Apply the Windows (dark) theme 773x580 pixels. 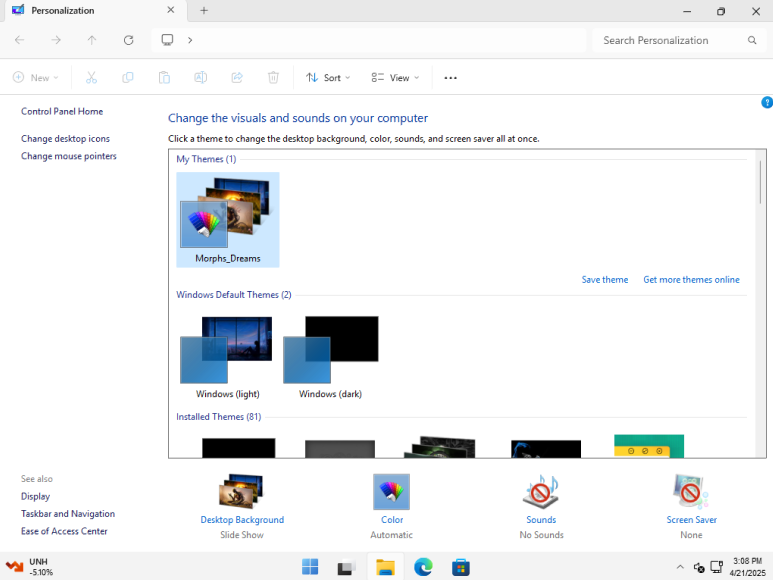(331, 357)
